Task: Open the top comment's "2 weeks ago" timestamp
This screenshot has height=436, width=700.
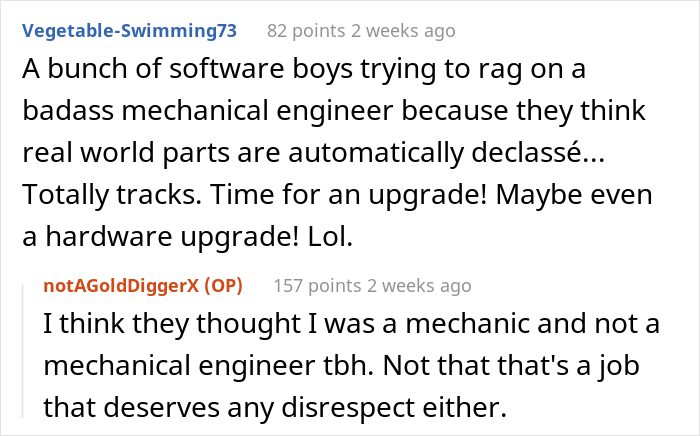Action: coord(403,31)
